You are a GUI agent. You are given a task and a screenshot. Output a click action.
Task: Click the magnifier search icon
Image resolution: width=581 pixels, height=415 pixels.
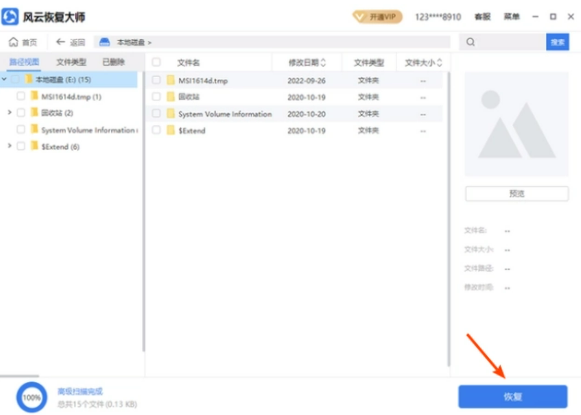pyautogui.click(x=471, y=42)
